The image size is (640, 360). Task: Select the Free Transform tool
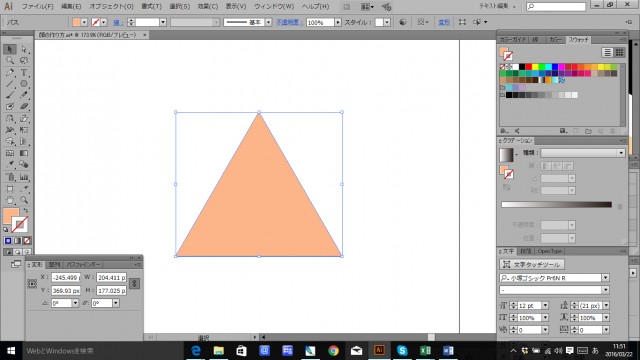24,130
